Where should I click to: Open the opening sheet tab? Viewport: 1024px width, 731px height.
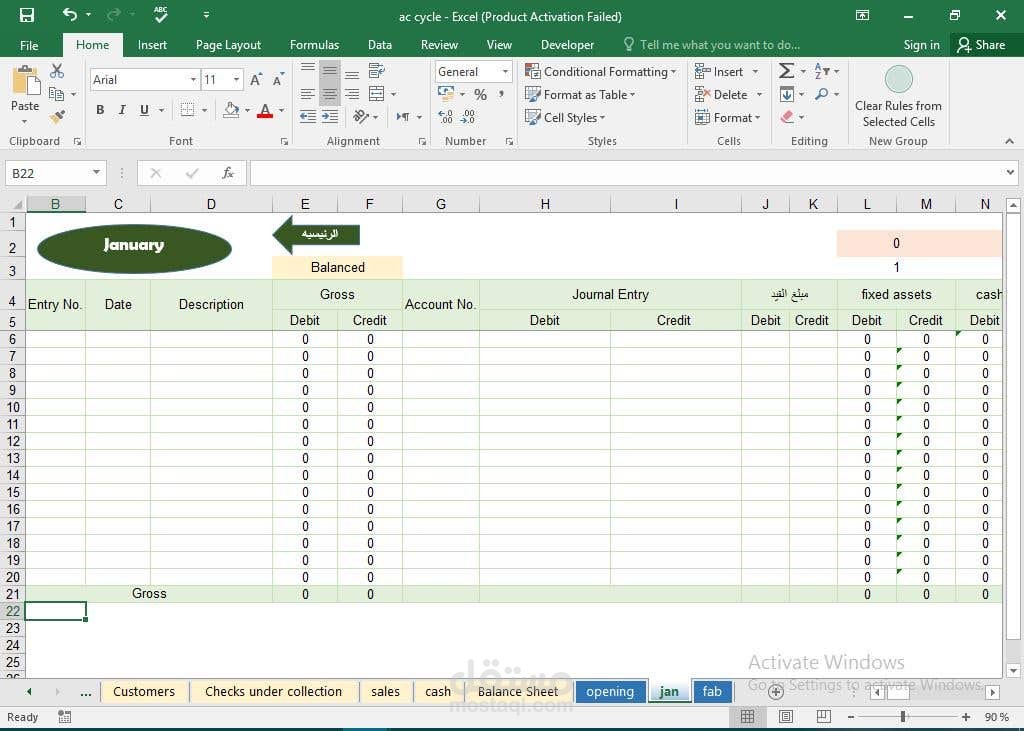(610, 691)
